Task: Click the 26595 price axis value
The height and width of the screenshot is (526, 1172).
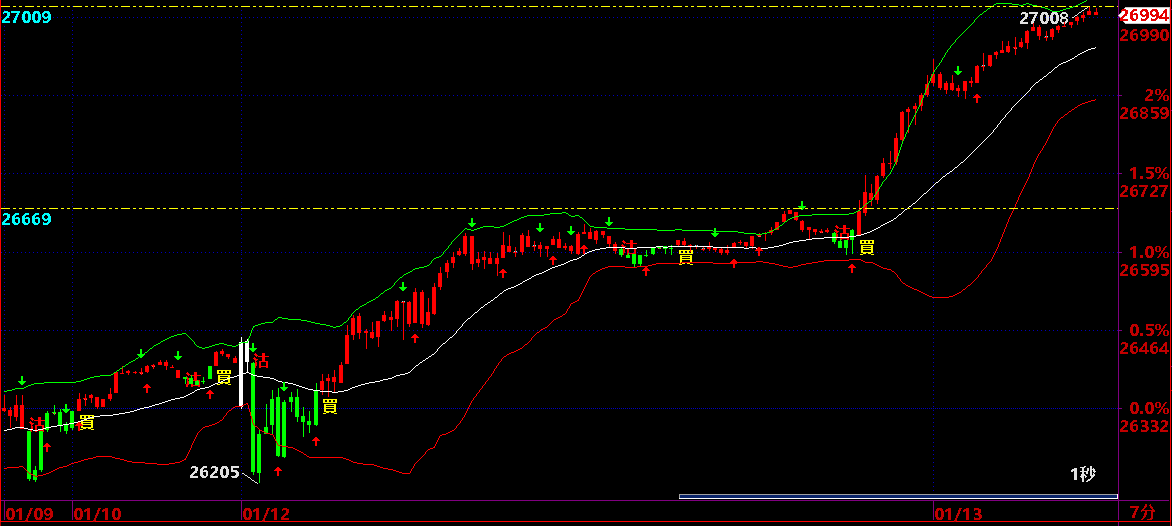Action: 1144,269
